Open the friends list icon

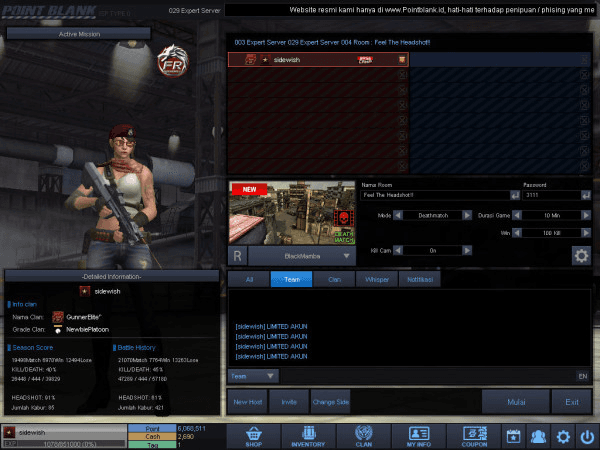[538, 436]
